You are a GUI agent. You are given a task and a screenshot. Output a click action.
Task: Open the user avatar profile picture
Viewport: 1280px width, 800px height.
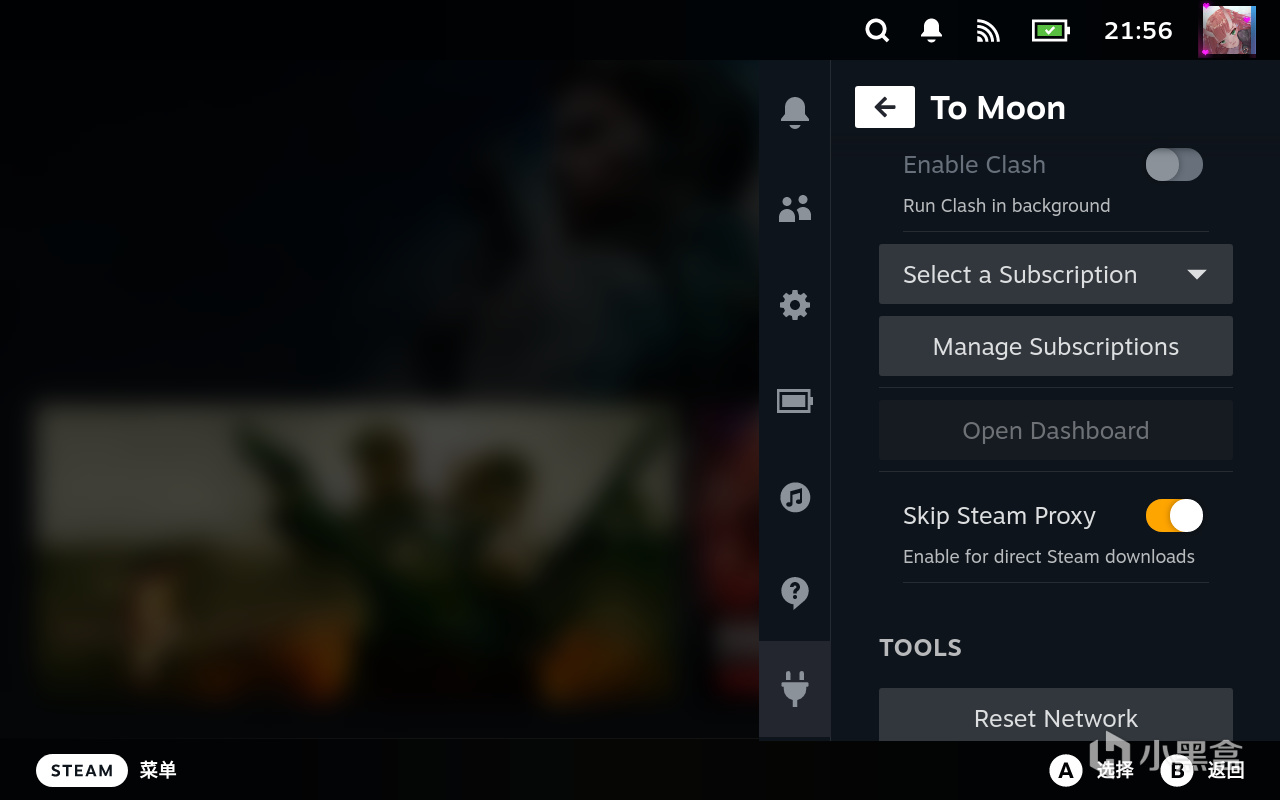coord(1227,30)
